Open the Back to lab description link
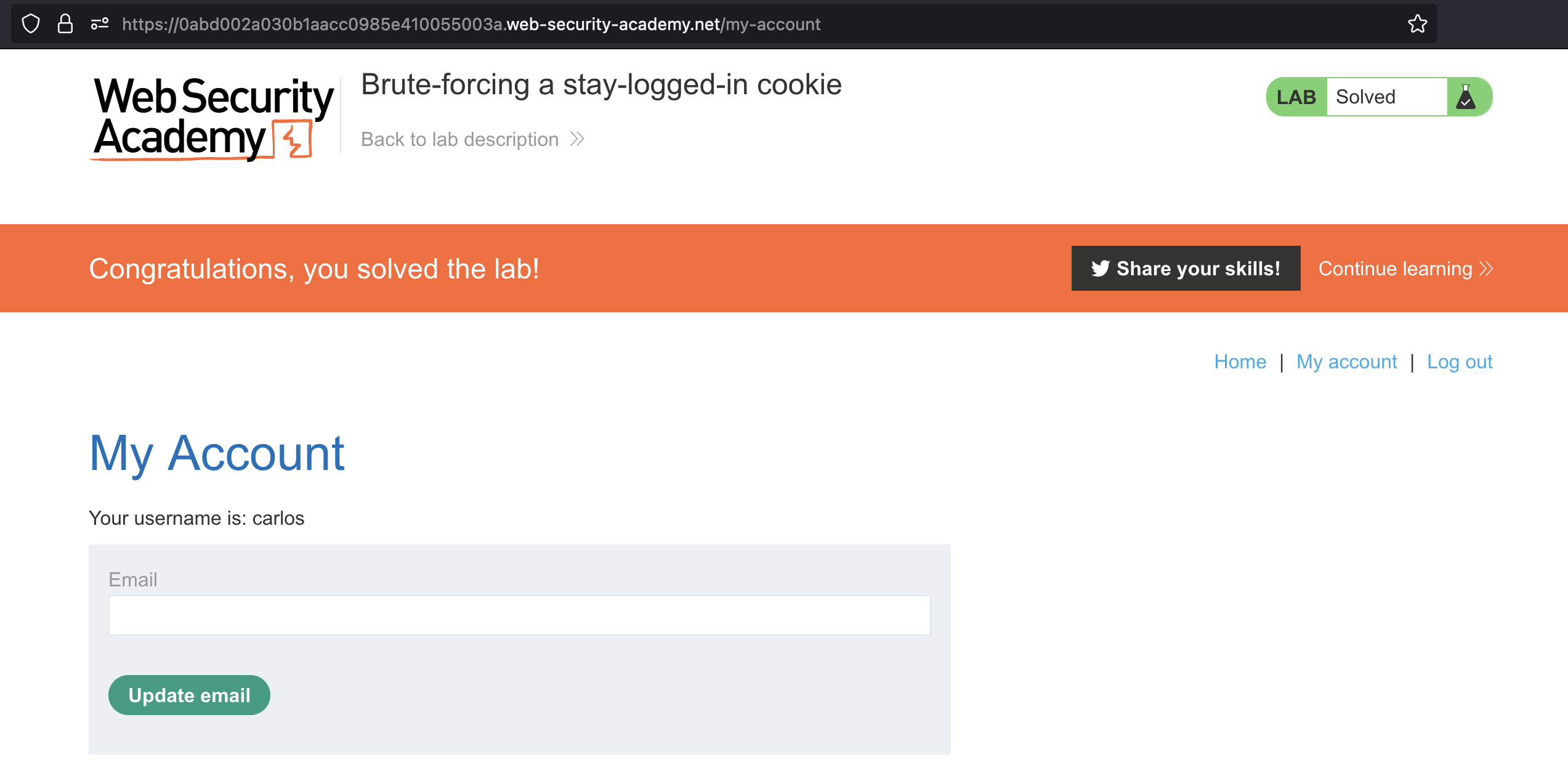1568x781 pixels. (459, 139)
